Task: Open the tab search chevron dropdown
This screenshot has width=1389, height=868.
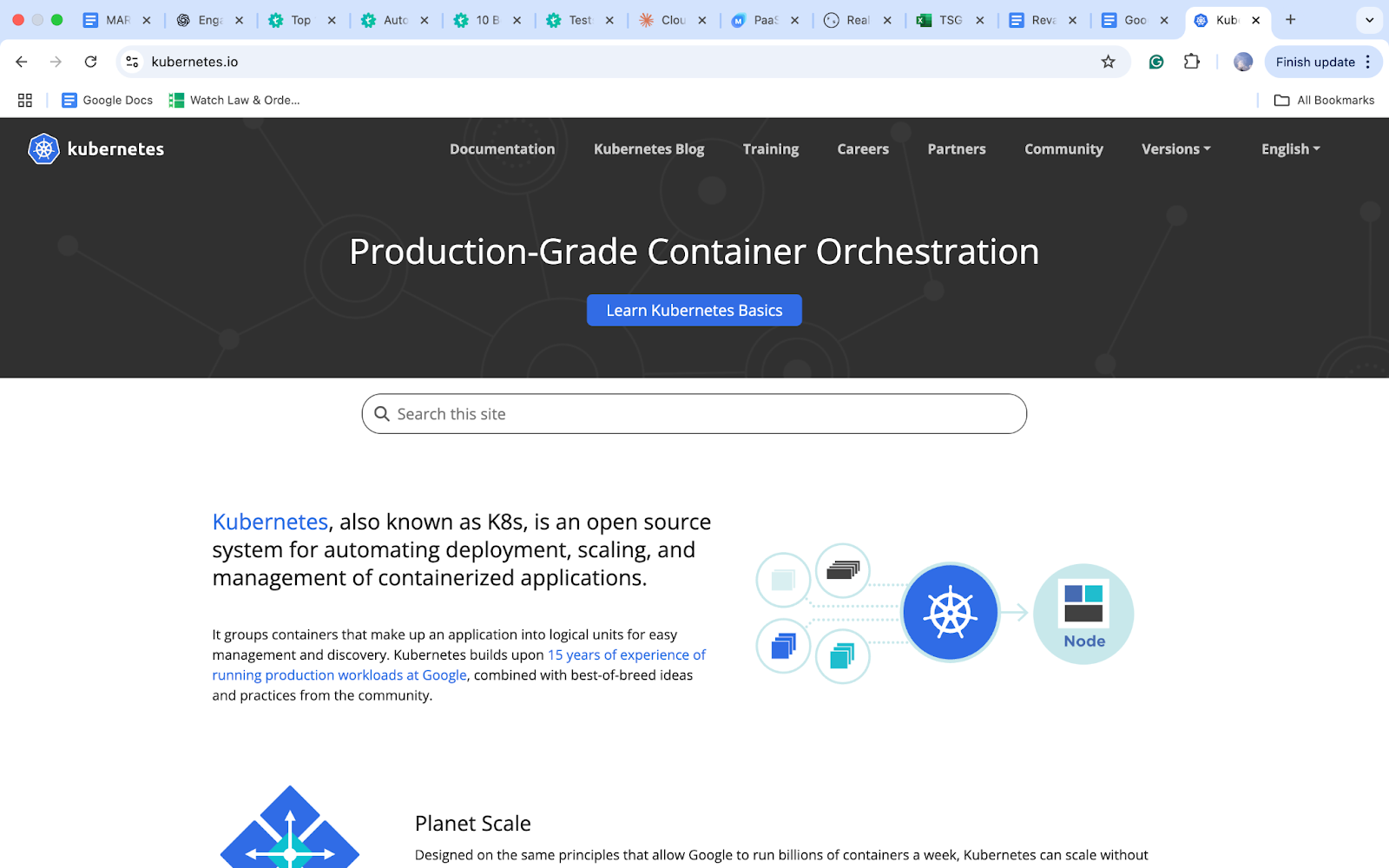Action: pyautogui.click(x=1370, y=20)
